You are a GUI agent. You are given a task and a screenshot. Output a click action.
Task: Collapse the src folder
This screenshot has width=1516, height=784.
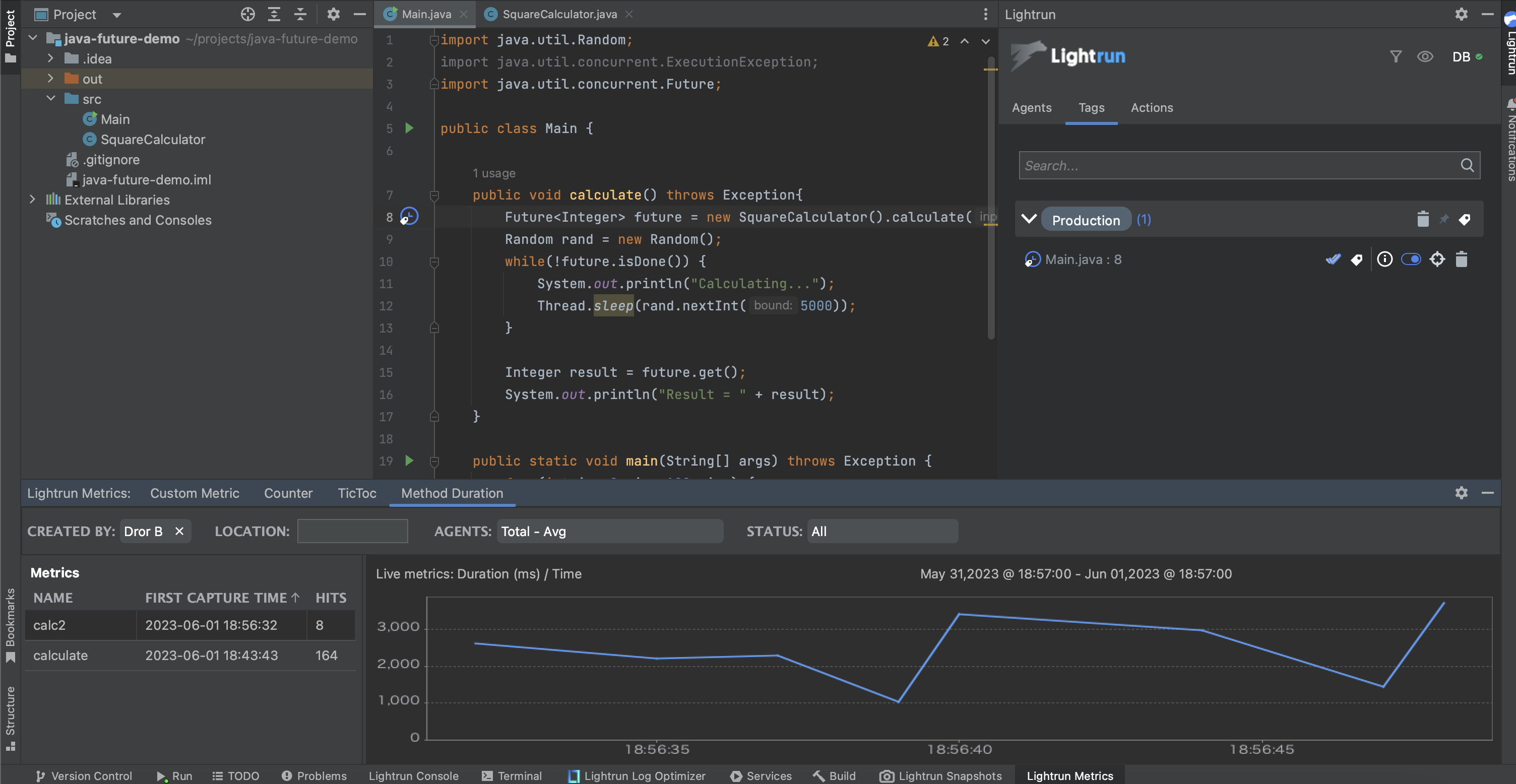(x=50, y=98)
